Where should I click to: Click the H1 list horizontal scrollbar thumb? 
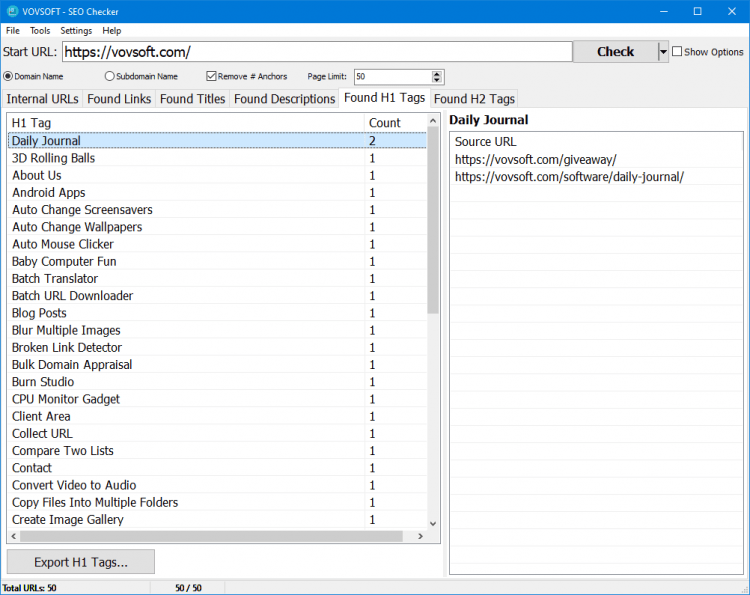tap(211, 536)
